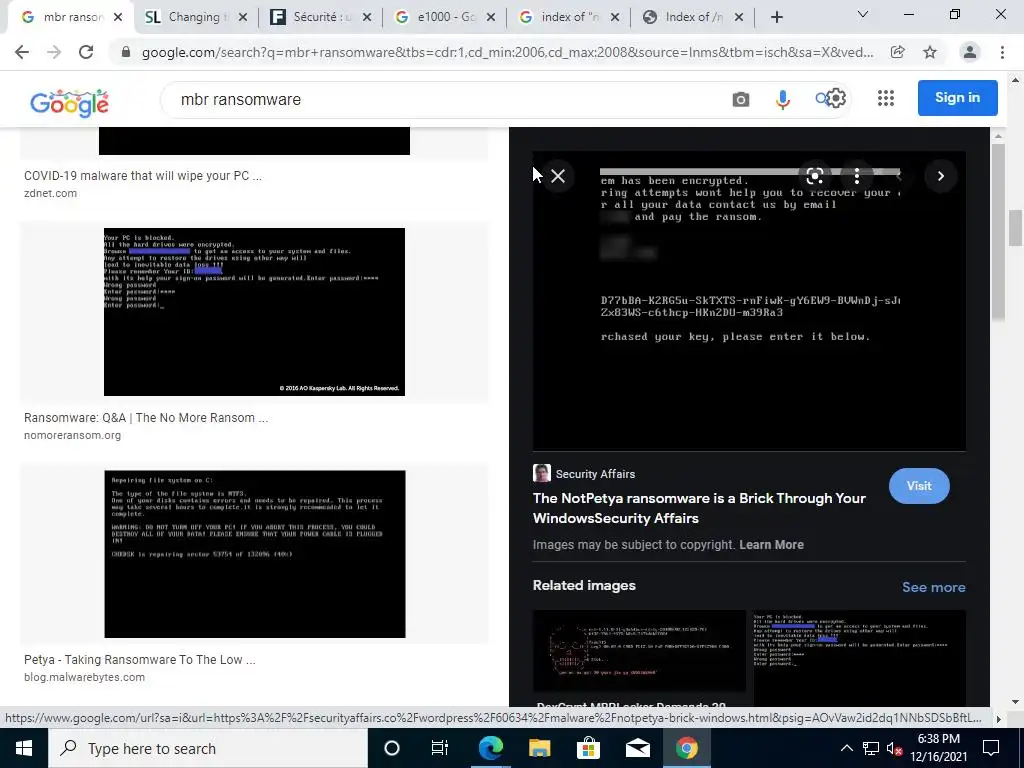This screenshot has height=768, width=1024.
Task: View site information padlock icon
Action: click(x=126, y=52)
